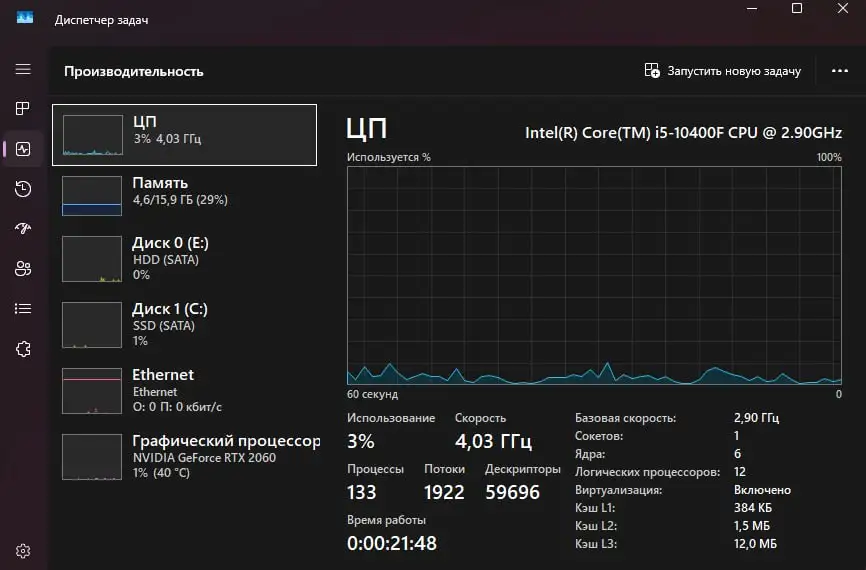Open the App history icon

23,189
